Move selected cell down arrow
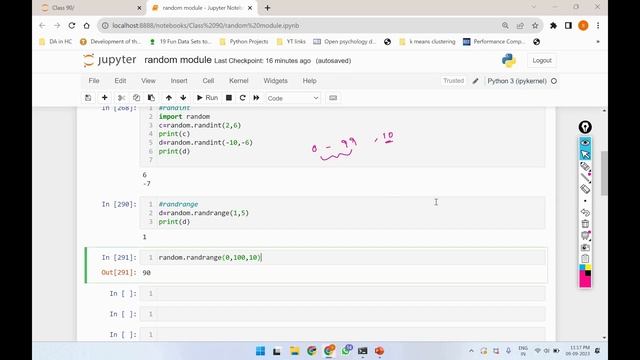 point(183,98)
